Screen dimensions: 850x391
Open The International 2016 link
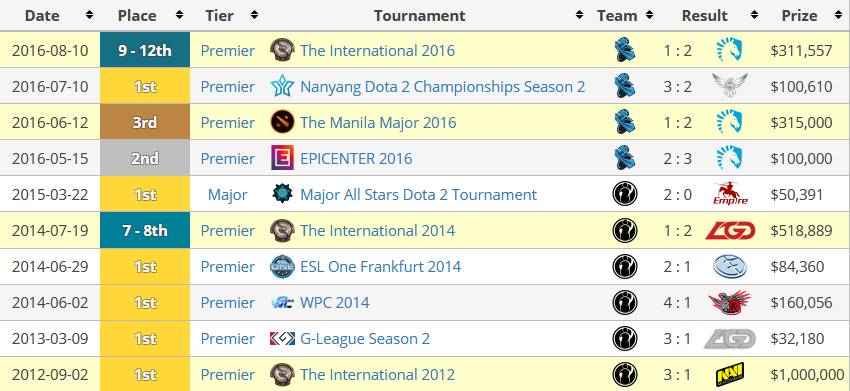click(377, 50)
